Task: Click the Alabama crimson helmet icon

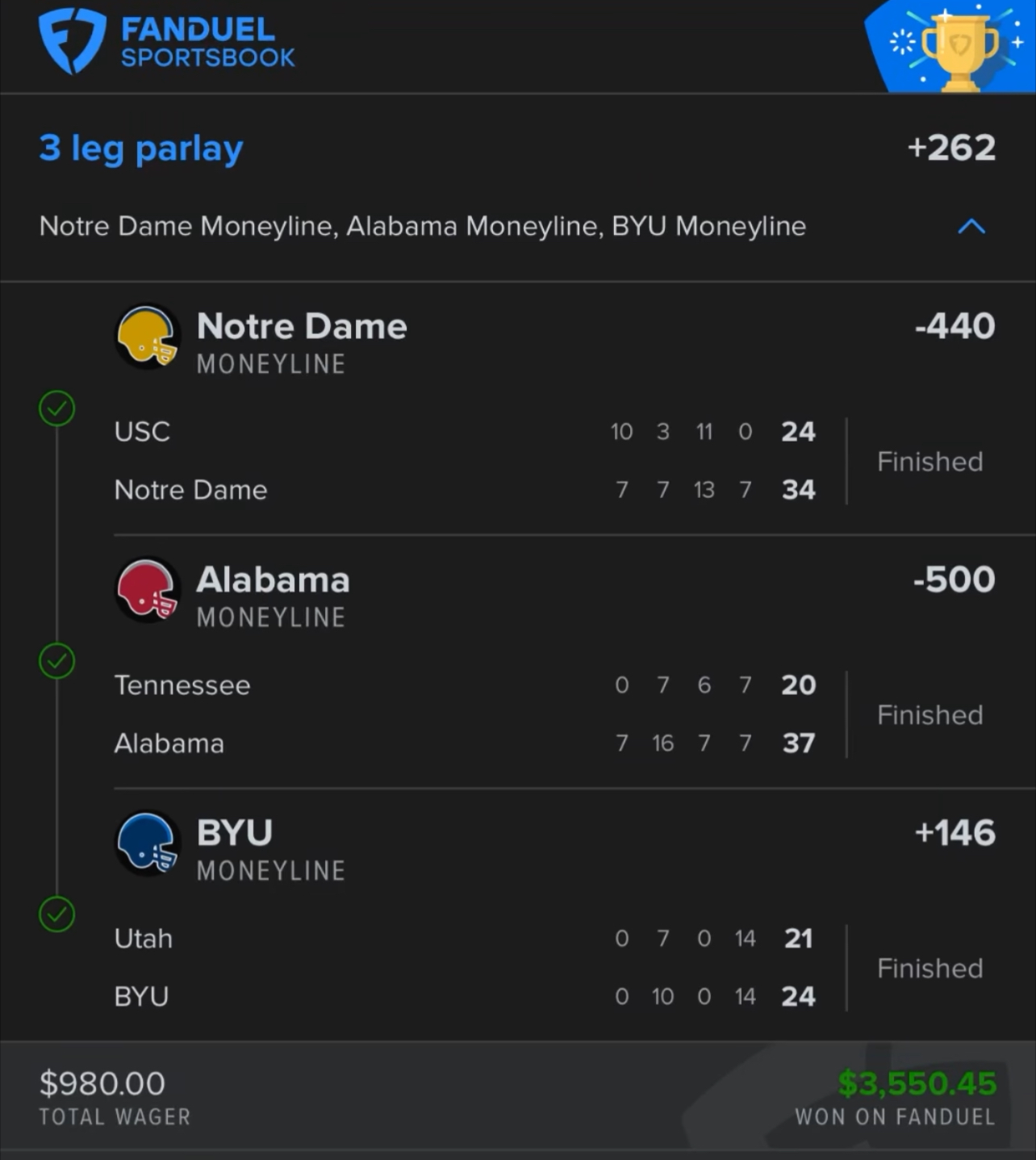Action: click(147, 590)
